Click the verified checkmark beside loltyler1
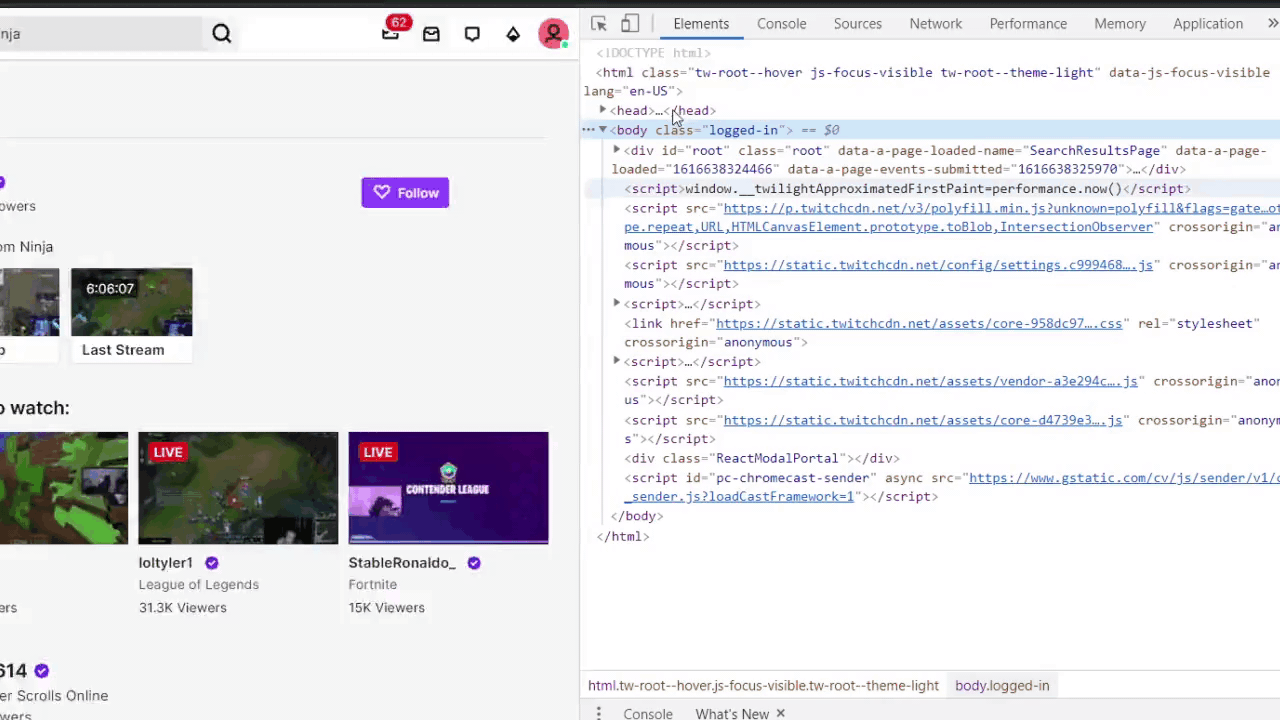This screenshot has height=720, width=1280. (211, 563)
